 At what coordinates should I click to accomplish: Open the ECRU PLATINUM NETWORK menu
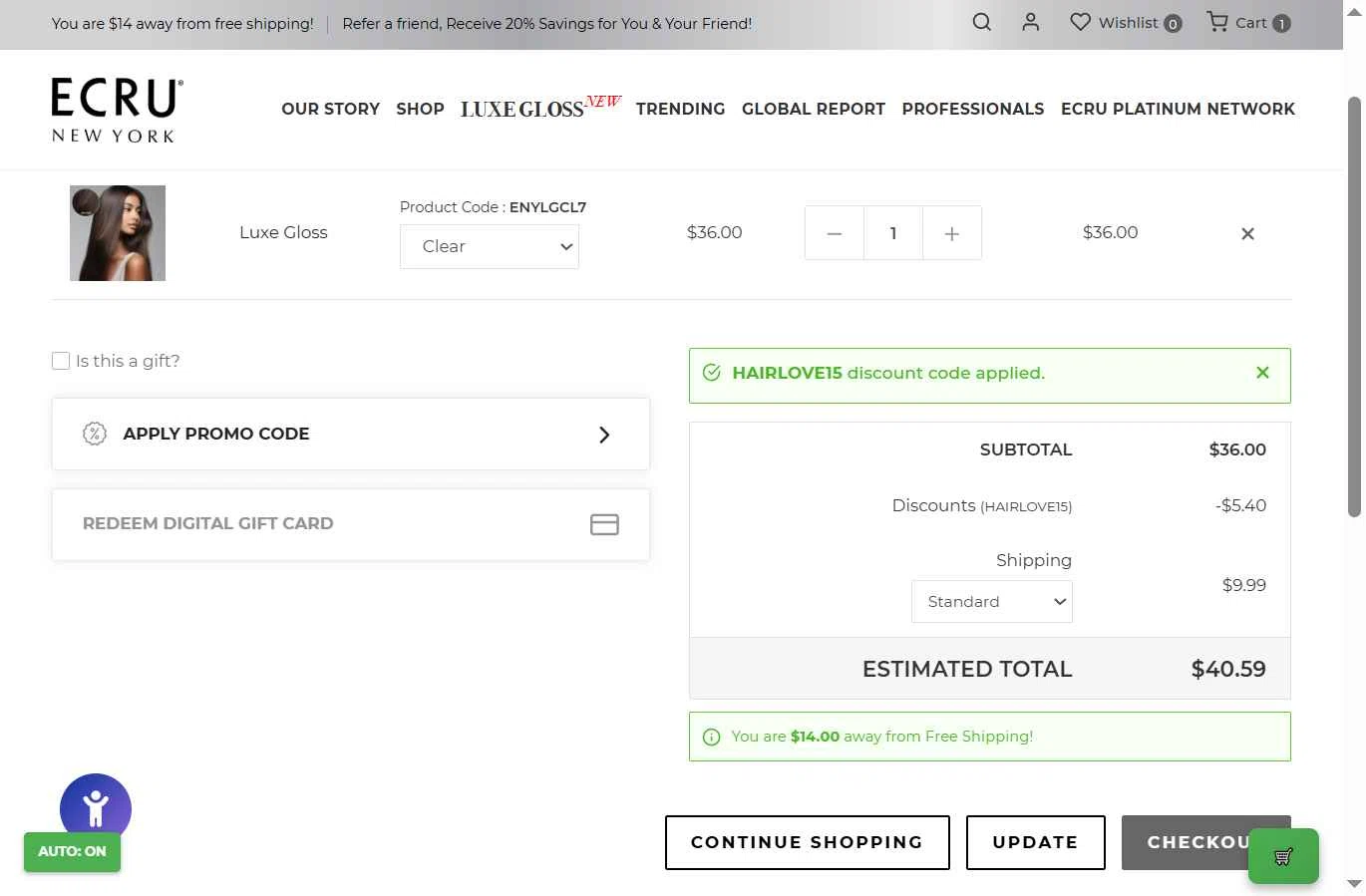(x=1178, y=109)
